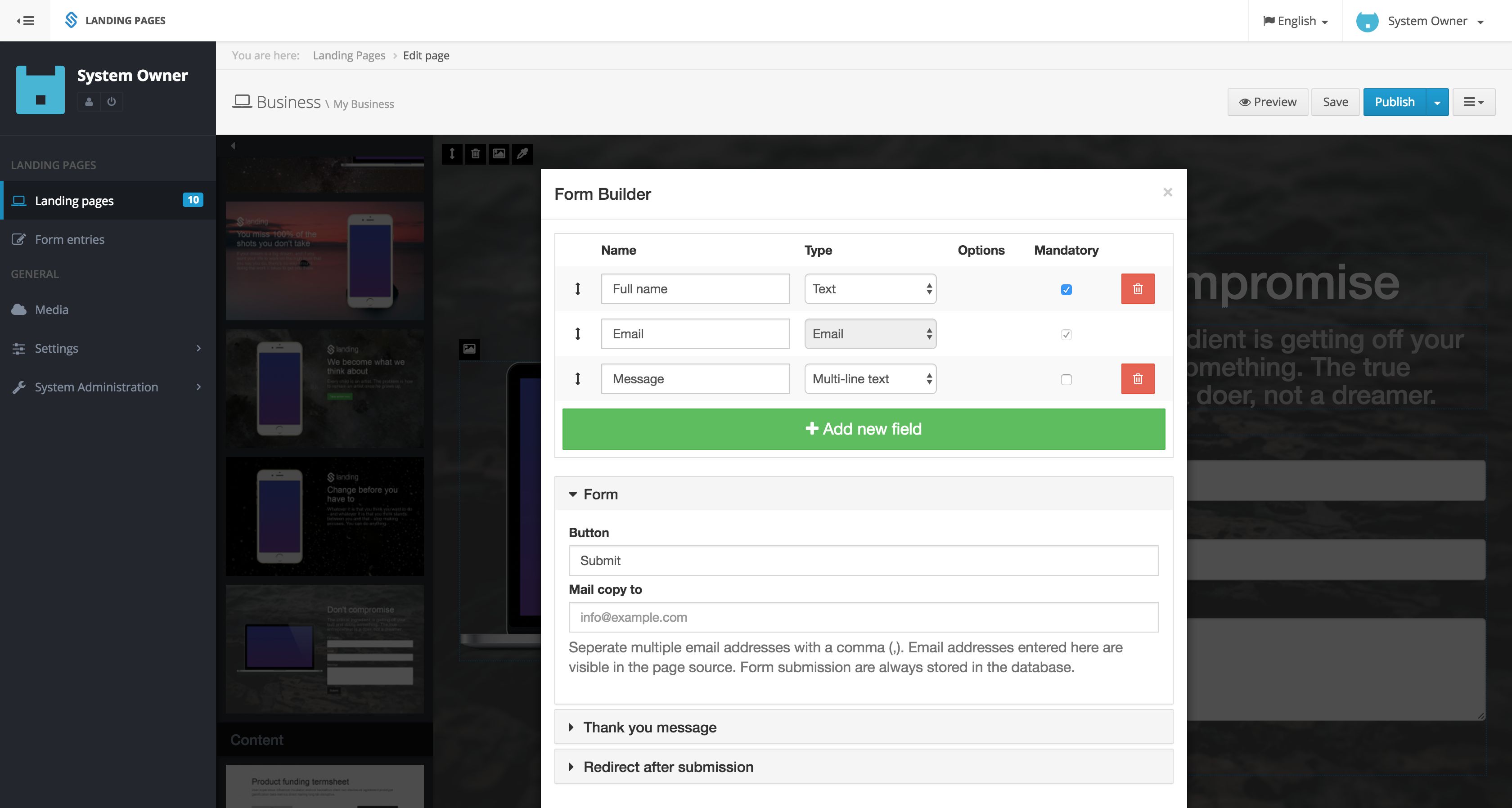Toggle the sidebar collapse hamburger icon
The height and width of the screenshot is (808, 1512).
[x=25, y=21]
